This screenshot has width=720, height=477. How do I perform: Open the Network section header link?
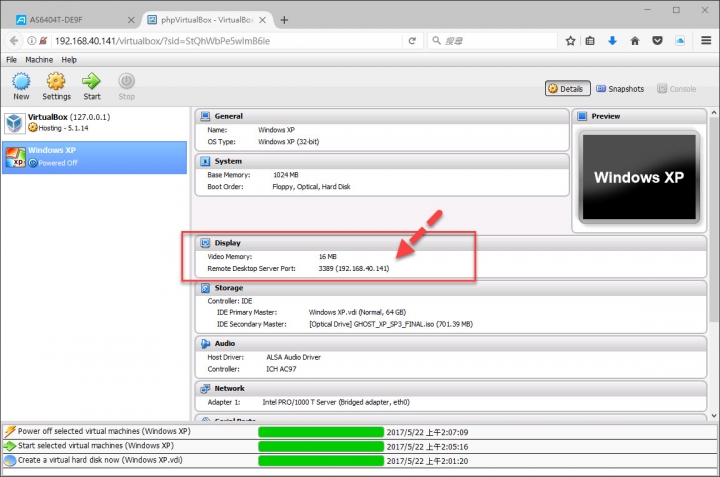pos(229,388)
